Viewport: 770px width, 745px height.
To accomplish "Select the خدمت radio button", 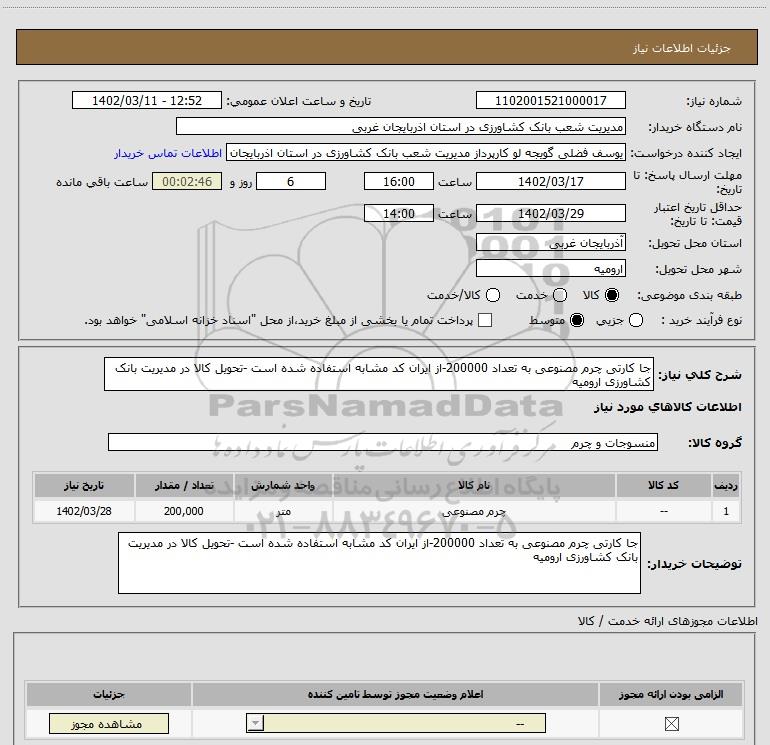I will [560, 295].
